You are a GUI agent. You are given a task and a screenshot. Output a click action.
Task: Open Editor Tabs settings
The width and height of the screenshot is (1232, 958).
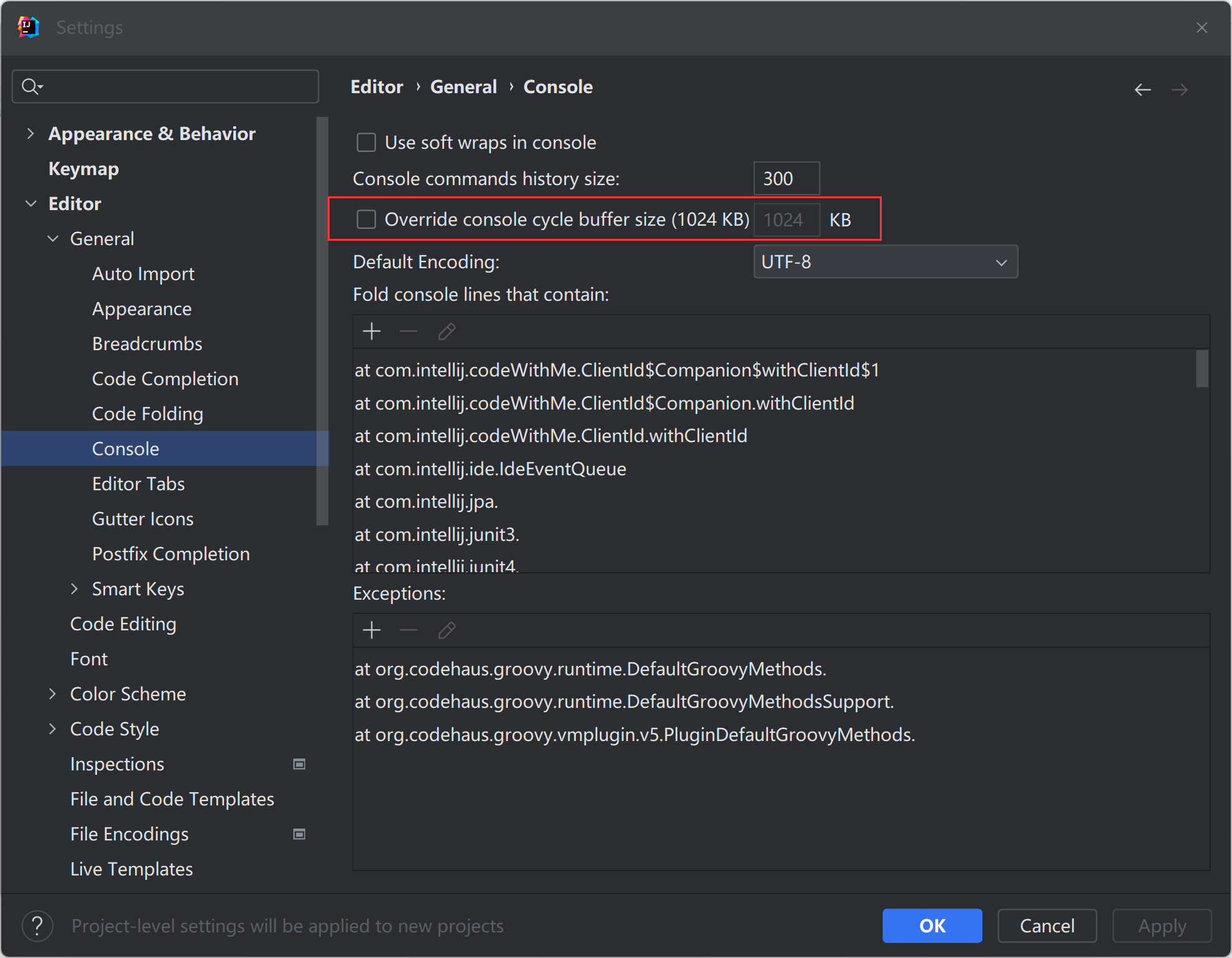[138, 484]
